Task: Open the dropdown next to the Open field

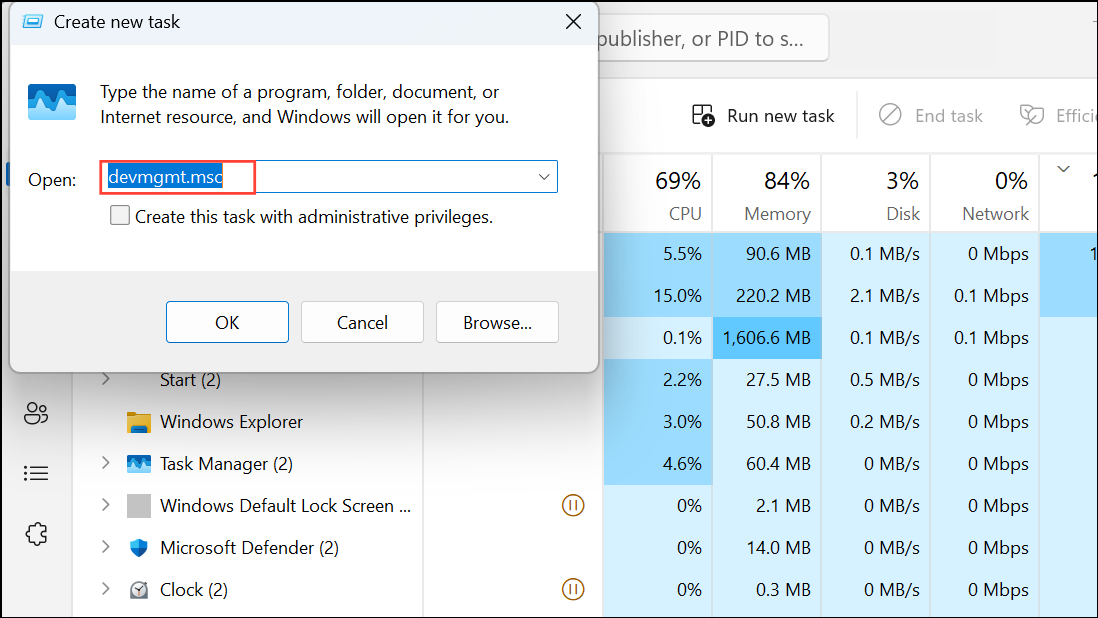Action: click(543, 176)
